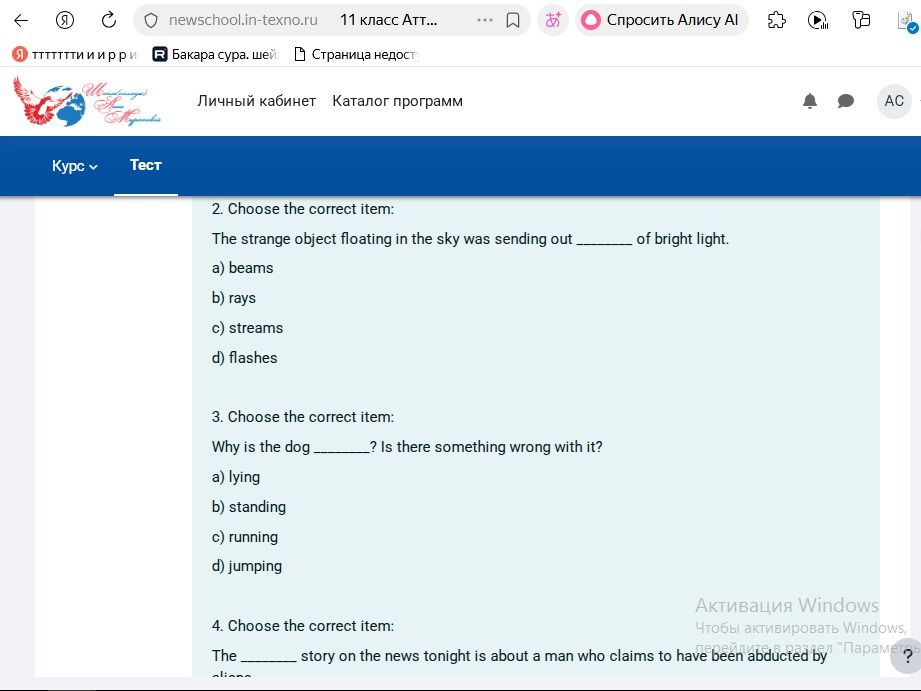Expand the Курс dropdown menu
Image resolution: width=921 pixels, height=691 pixels.
[x=75, y=166]
